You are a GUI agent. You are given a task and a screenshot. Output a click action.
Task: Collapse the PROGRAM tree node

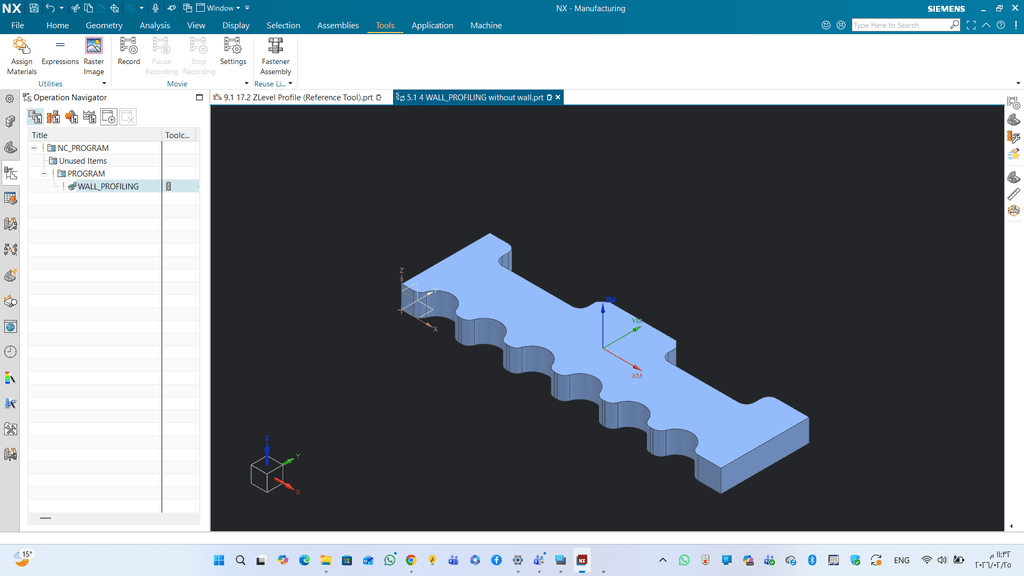point(44,174)
